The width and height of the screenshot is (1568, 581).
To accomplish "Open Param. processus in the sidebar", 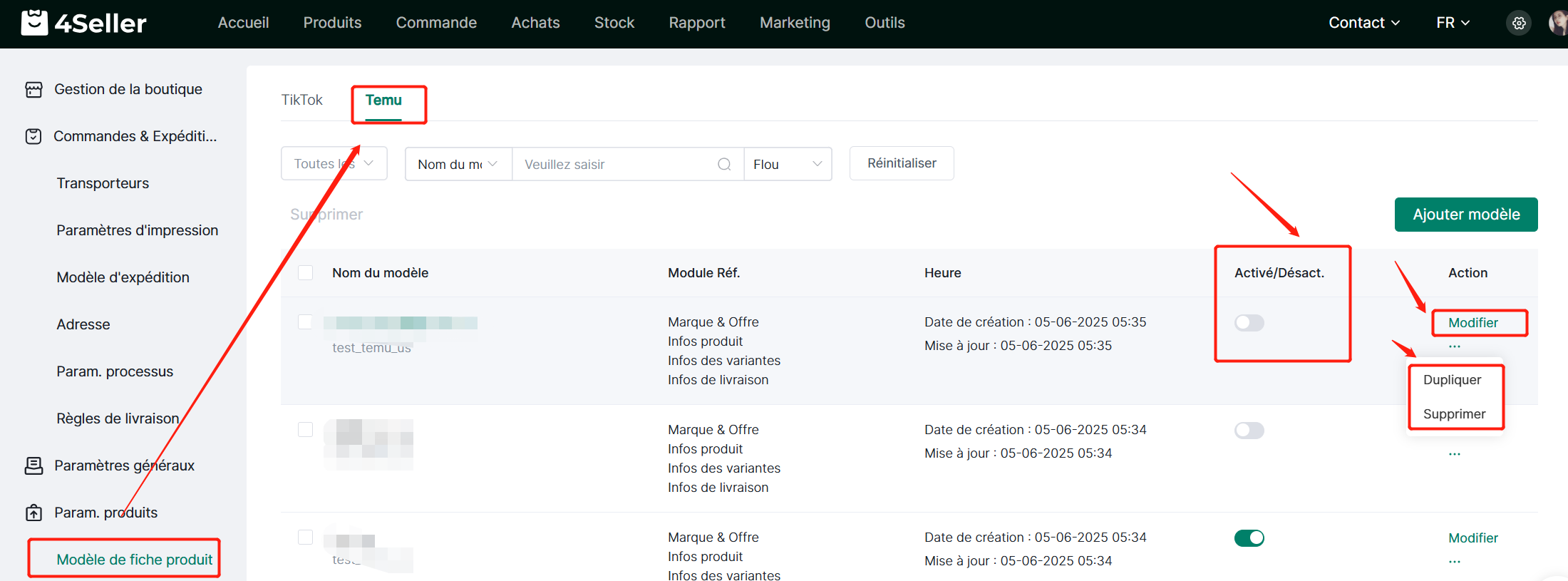I will coord(115,371).
